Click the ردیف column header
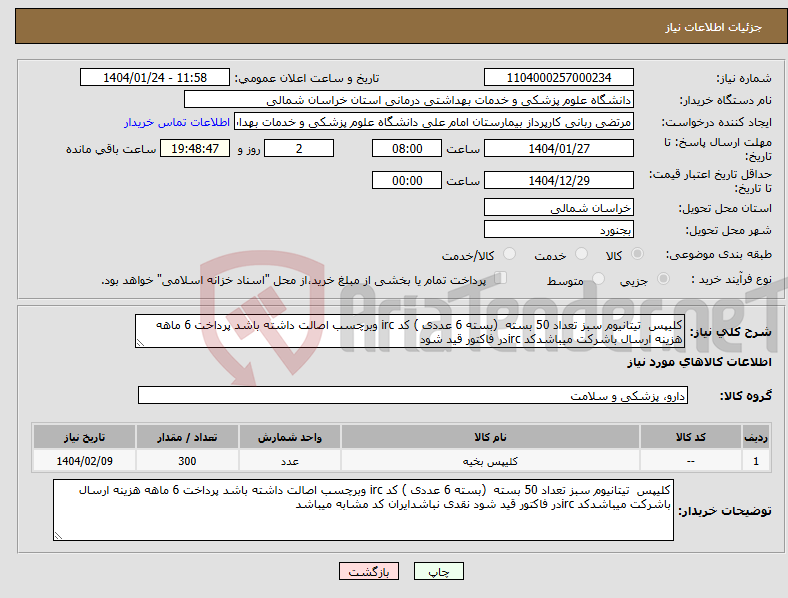The image size is (788, 598). coord(756,437)
